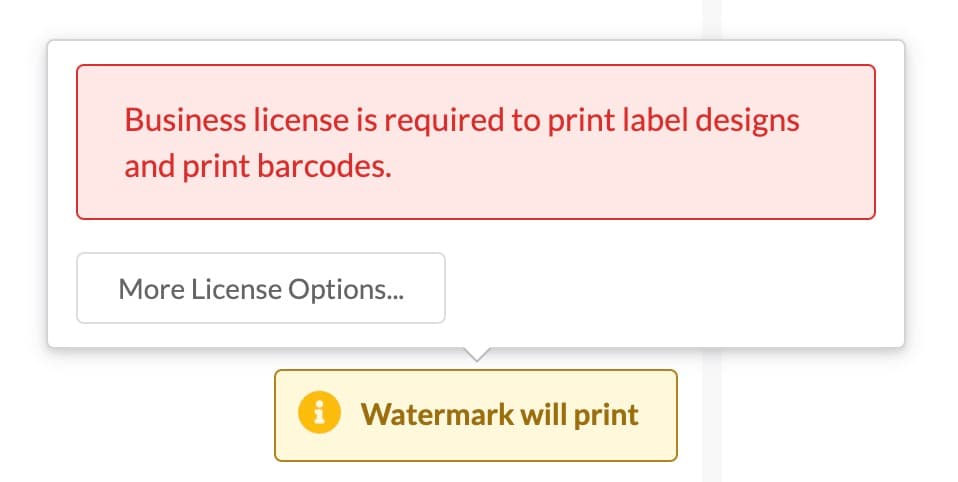
Task: Select the watermark warning info circle
Action: 319,414
